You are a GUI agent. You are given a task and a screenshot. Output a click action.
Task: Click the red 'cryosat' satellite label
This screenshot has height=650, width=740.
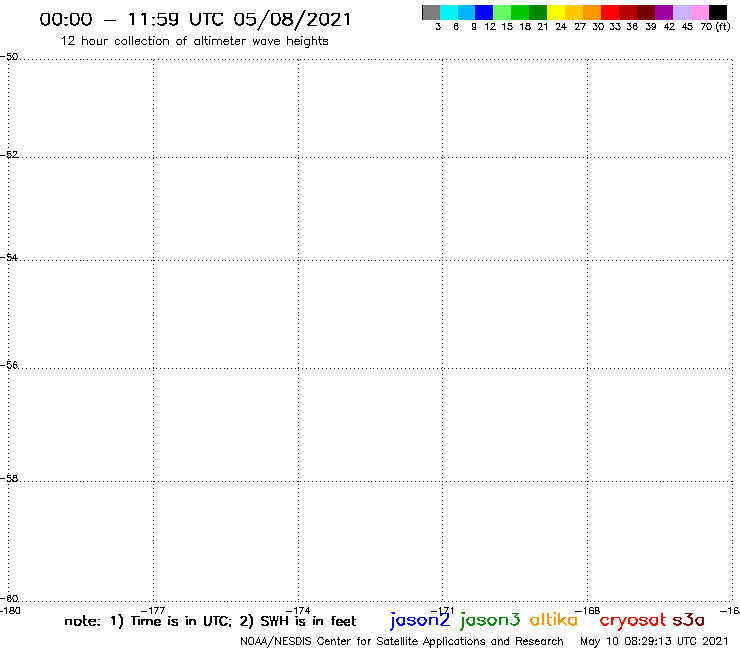pos(633,620)
